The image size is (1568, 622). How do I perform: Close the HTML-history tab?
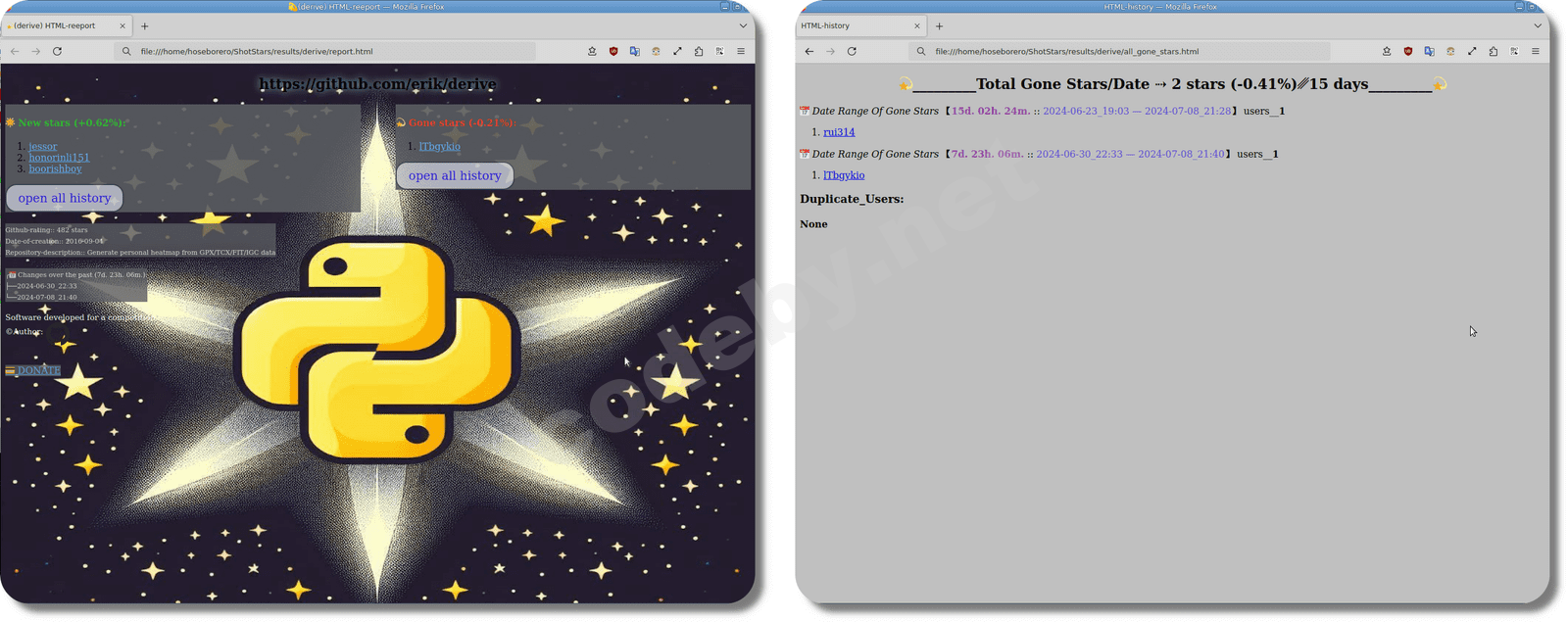pyautogui.click(x=917, y=25)
